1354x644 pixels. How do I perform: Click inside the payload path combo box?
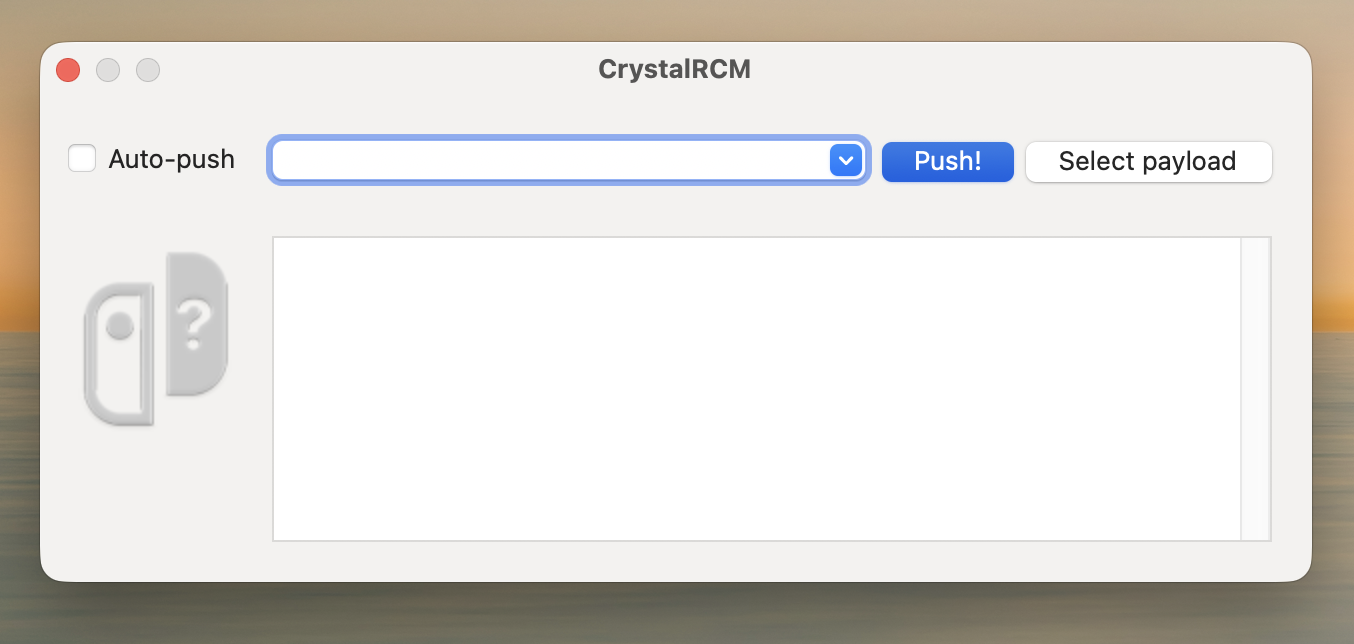click(550, 160)
